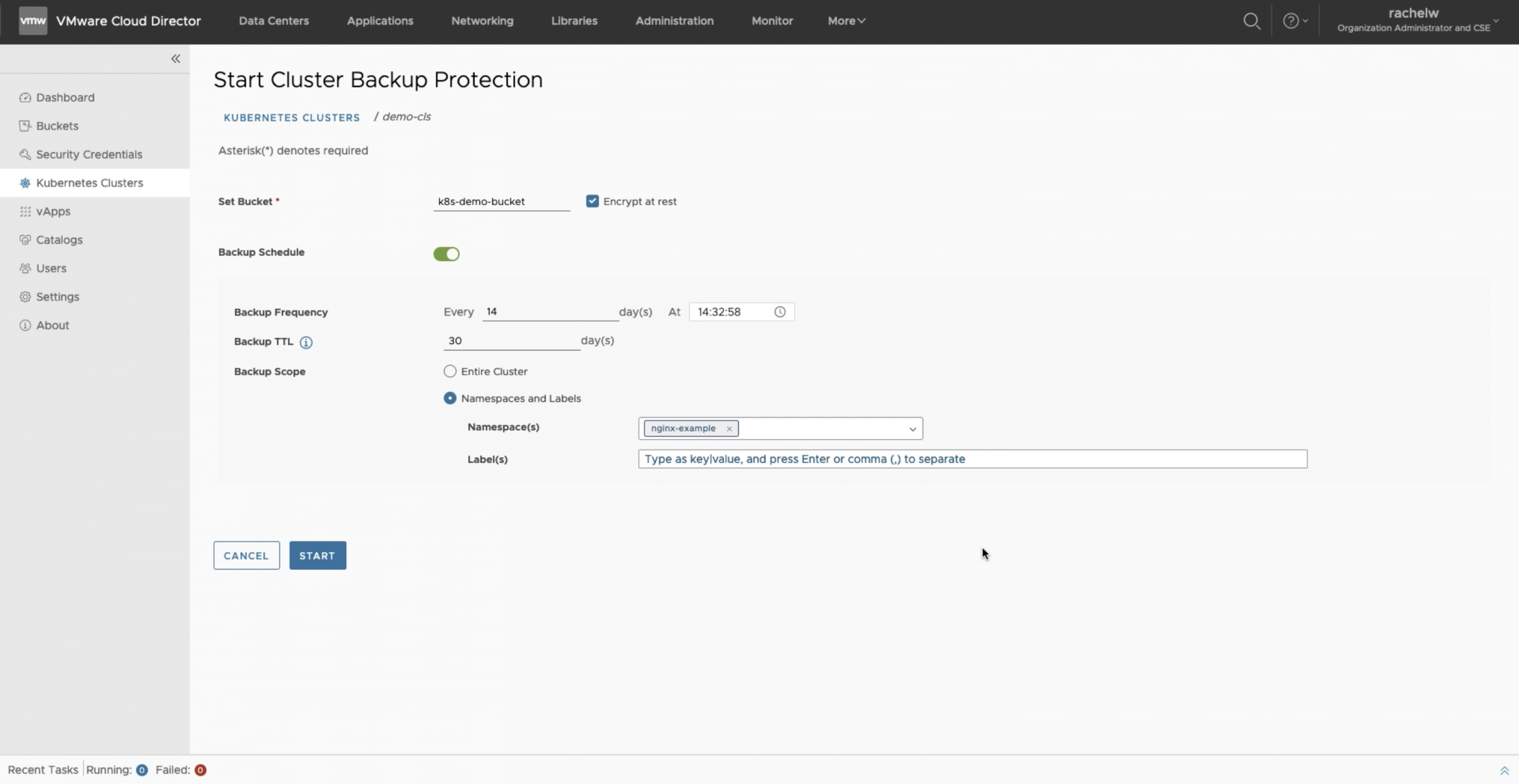Image resolution: width=1519 pixels, height=784 pixels.
Task: Click the Buckets sidebar icon
Action: coord(25,126)
